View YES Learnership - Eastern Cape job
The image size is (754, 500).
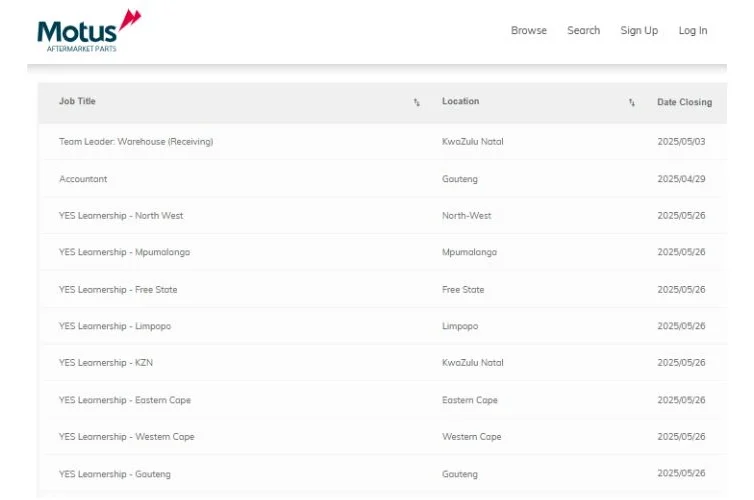click(125, 400)
